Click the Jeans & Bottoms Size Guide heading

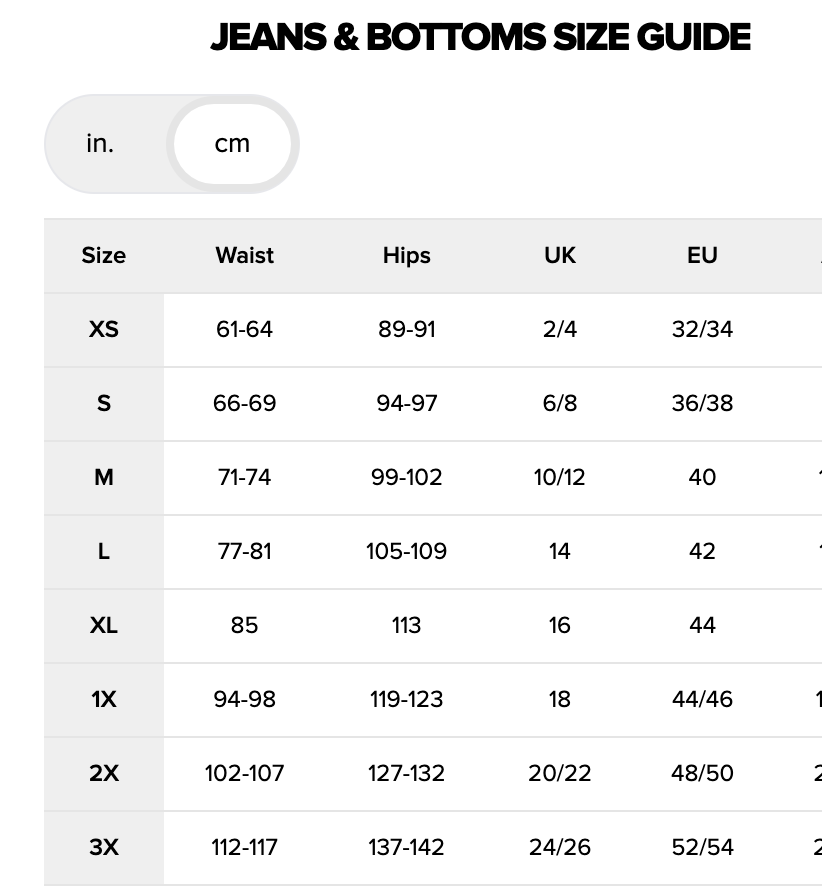point(480,38)
